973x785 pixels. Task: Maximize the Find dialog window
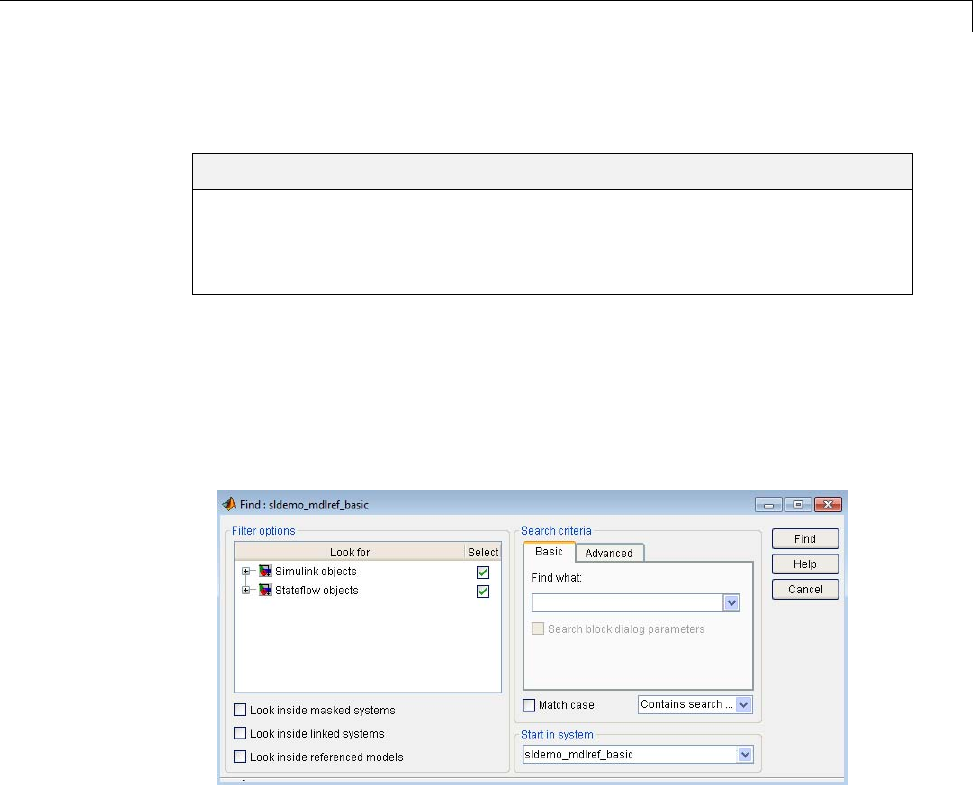point(798,505)
